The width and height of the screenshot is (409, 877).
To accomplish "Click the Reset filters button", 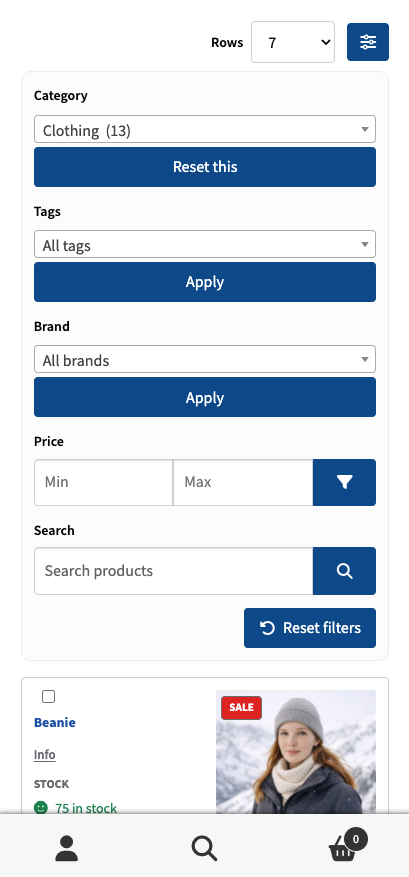I will click(x=310, y=628).
